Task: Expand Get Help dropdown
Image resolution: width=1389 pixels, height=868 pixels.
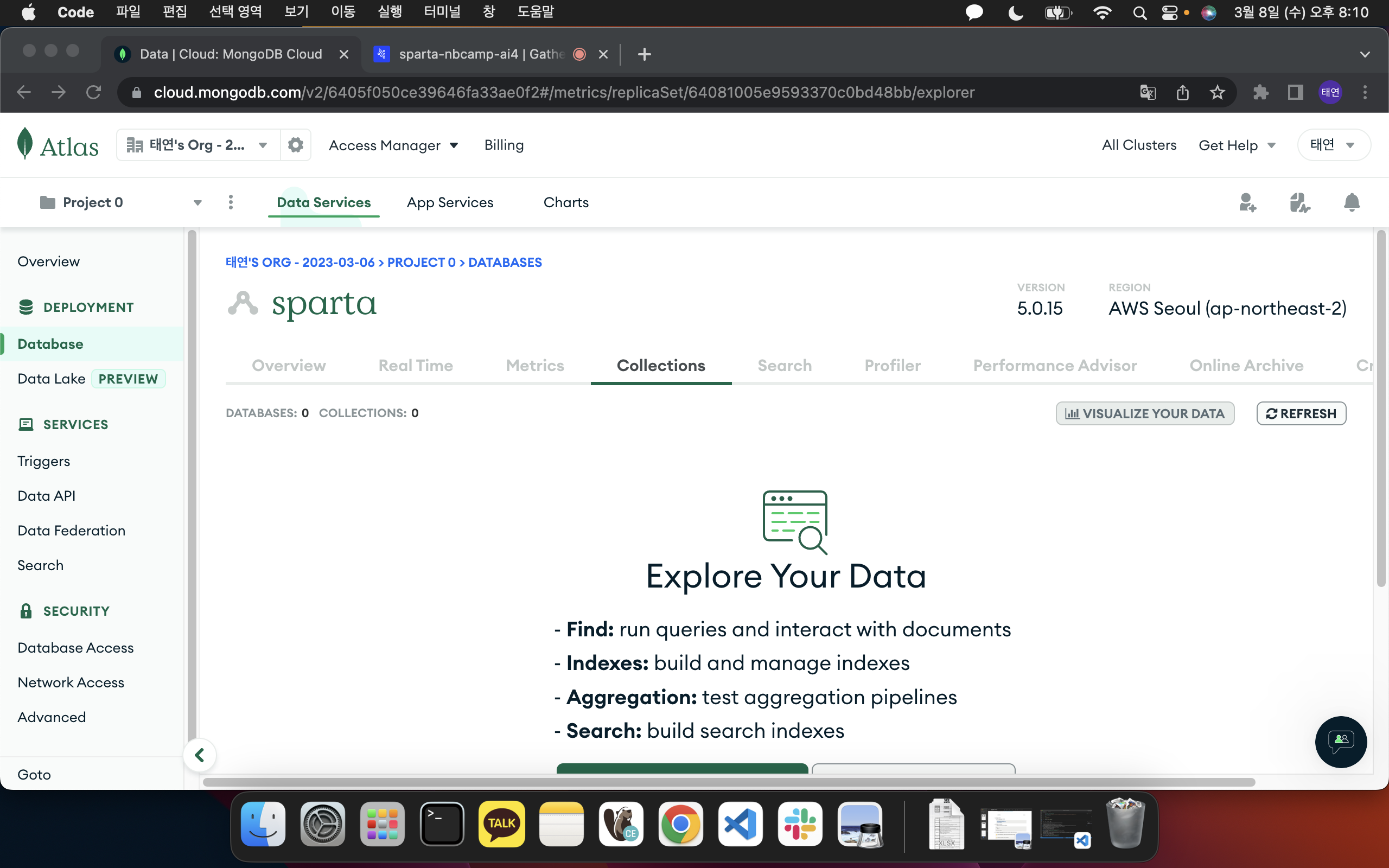Action: pyautogui.click(x=1237, y=145)
